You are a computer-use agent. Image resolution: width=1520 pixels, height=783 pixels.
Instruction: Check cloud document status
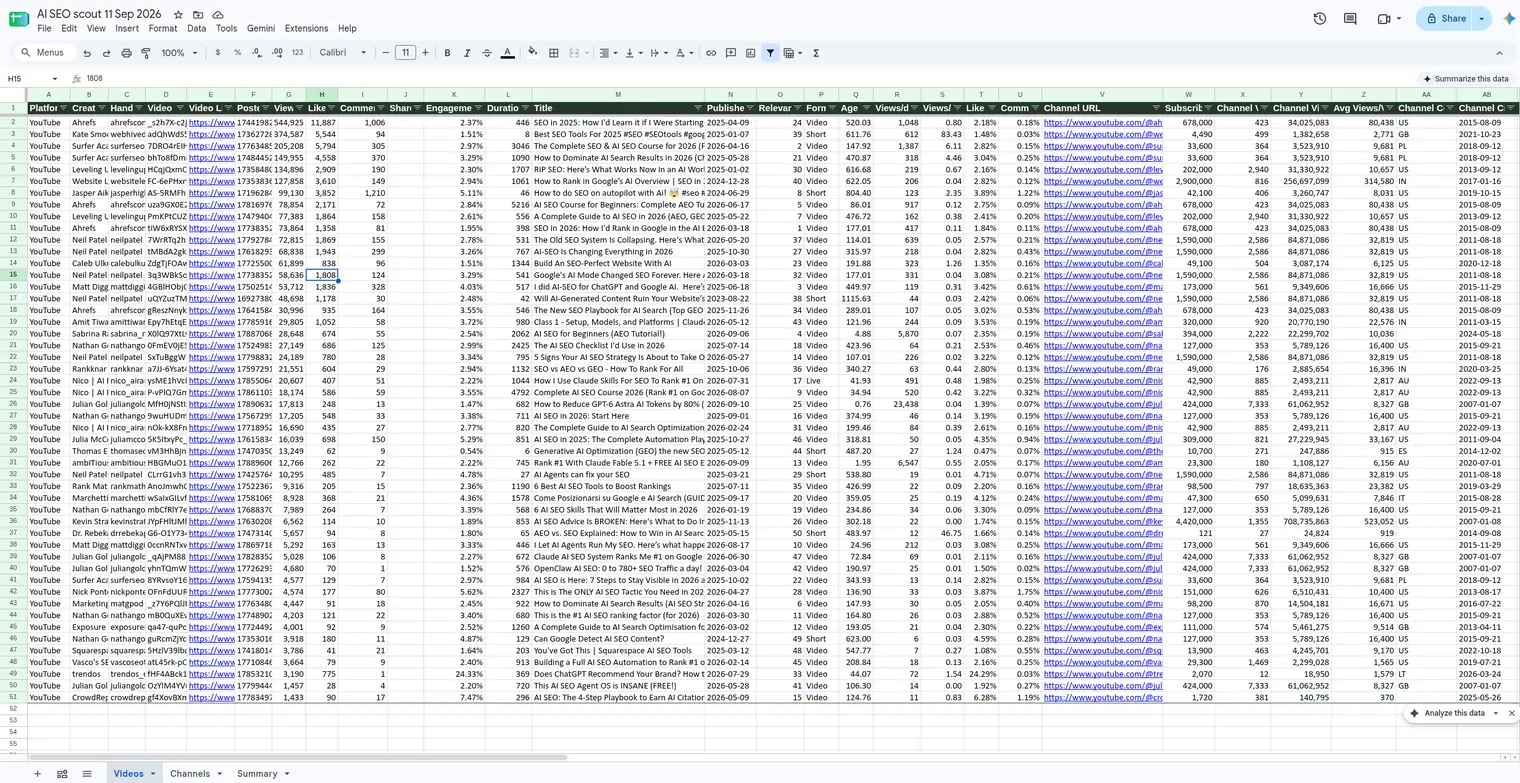(x=218, y=15)
